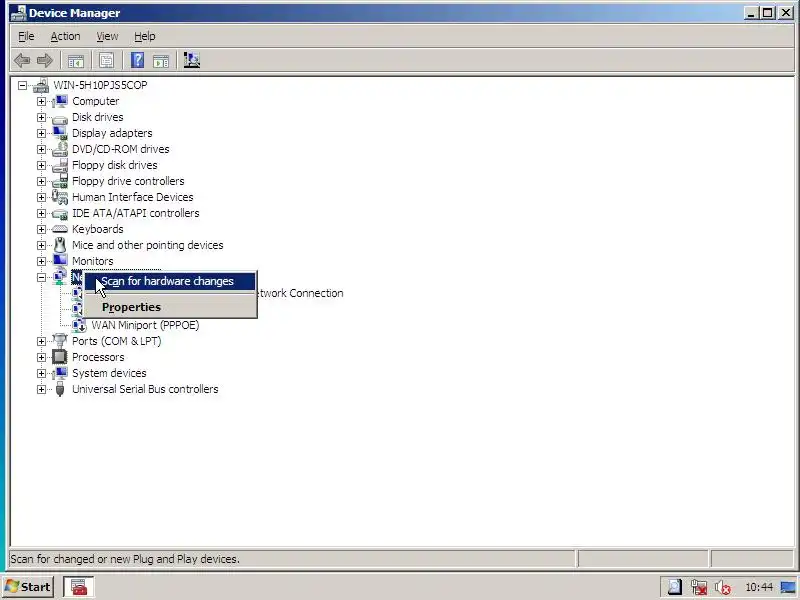Select the Monitors label
This screenshot has width=800, height=600.
93,261
